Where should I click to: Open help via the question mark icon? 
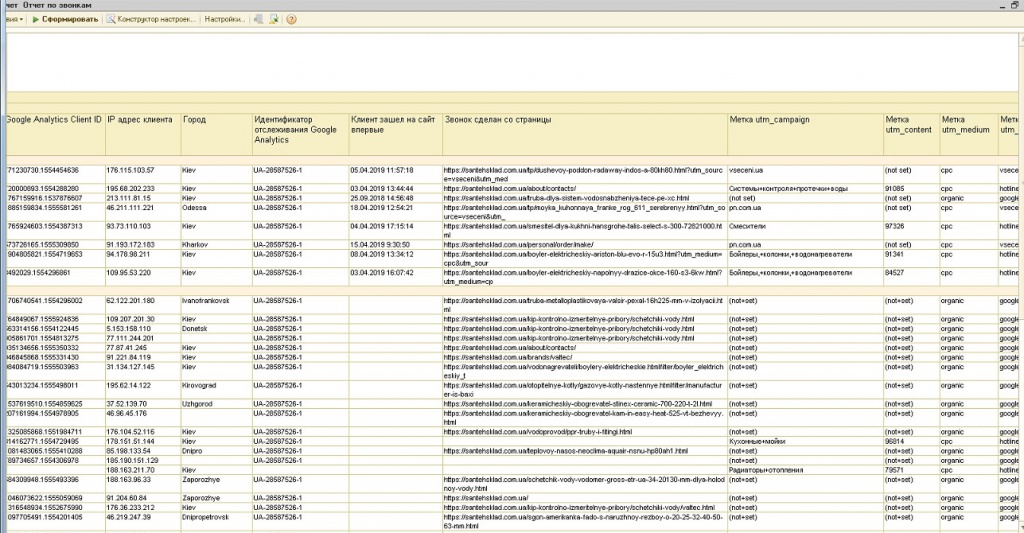(291, 20)
